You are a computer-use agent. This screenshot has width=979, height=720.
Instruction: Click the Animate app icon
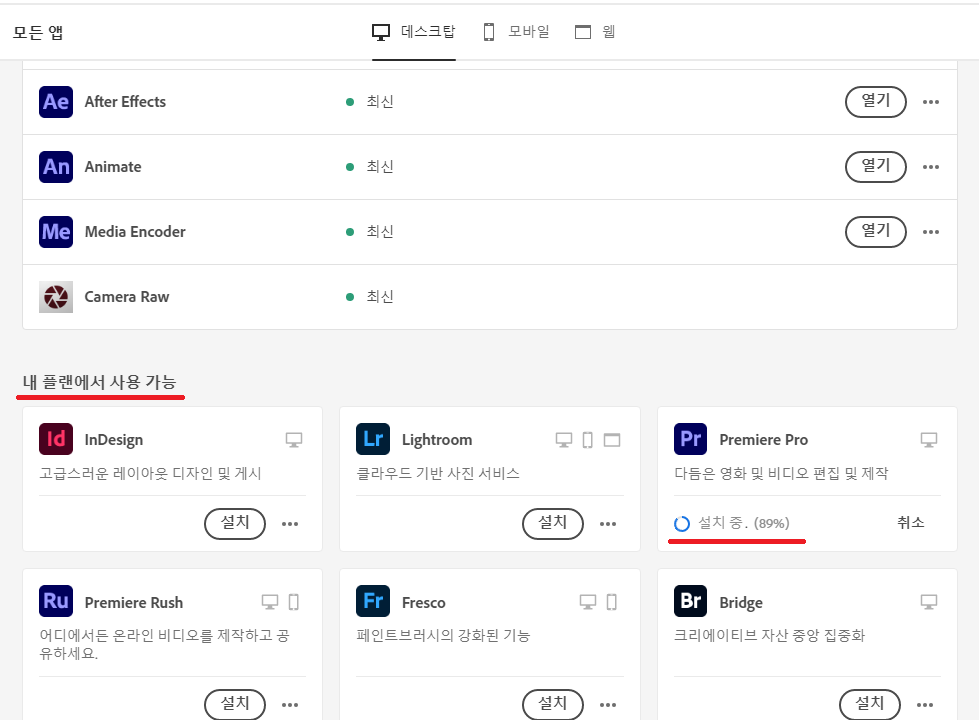tap(56, 167)
